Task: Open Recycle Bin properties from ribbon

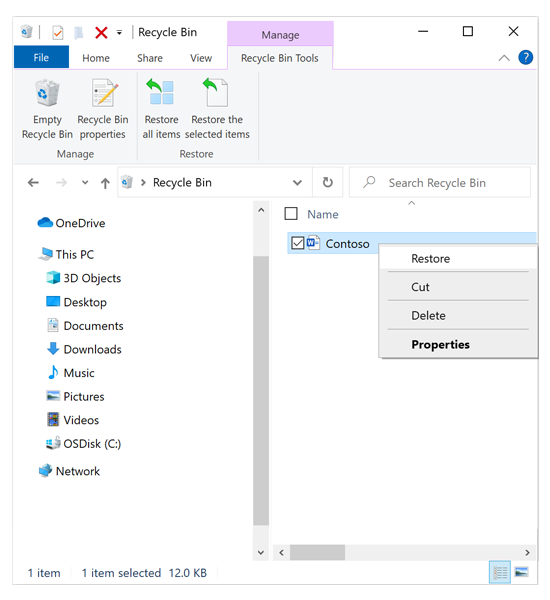Action: 103,109
